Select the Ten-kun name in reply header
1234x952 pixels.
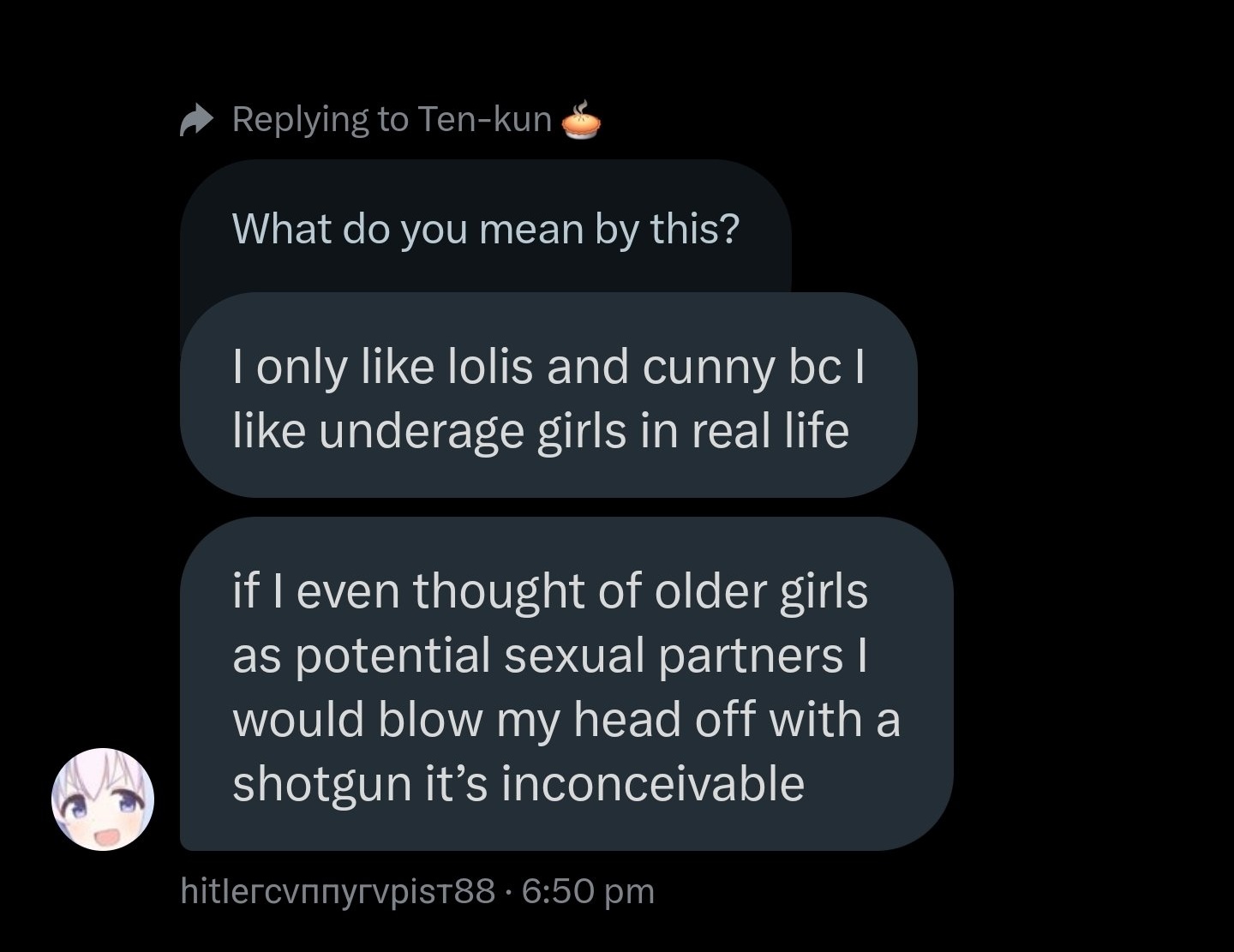click(485, 119)
